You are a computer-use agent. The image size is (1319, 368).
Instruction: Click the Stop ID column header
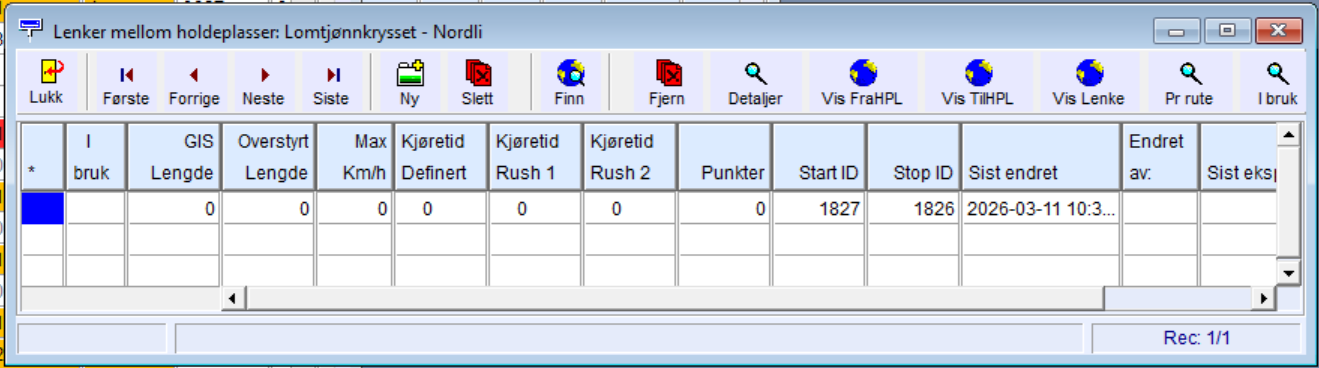(x=913, y=157)
